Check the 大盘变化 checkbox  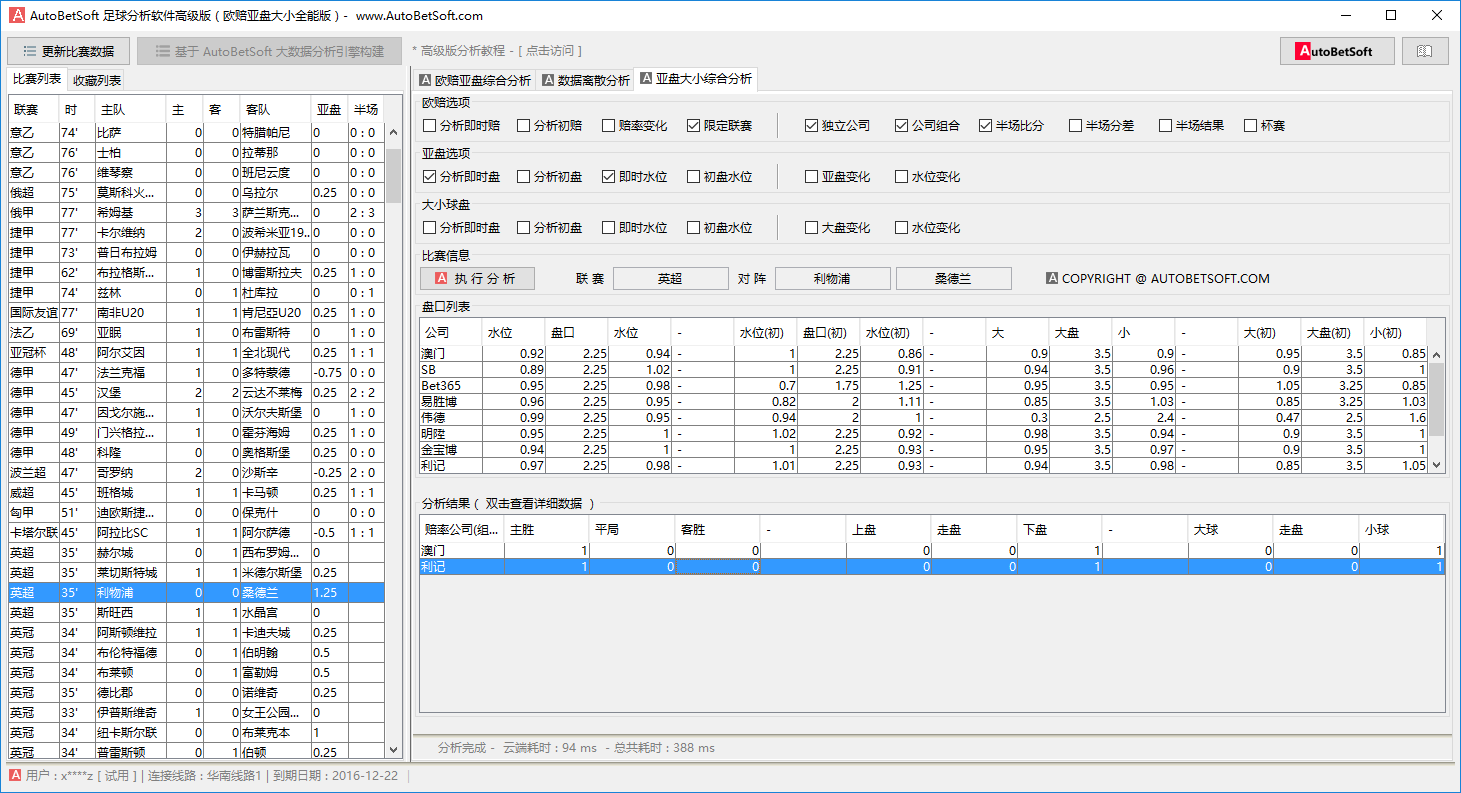click(x=838, y=228)
